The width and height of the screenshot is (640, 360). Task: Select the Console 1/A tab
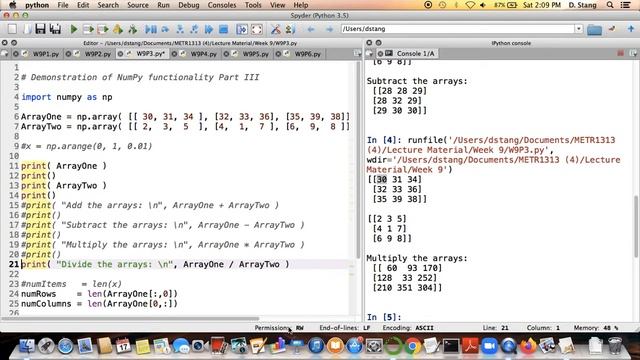tap(416, 53)
